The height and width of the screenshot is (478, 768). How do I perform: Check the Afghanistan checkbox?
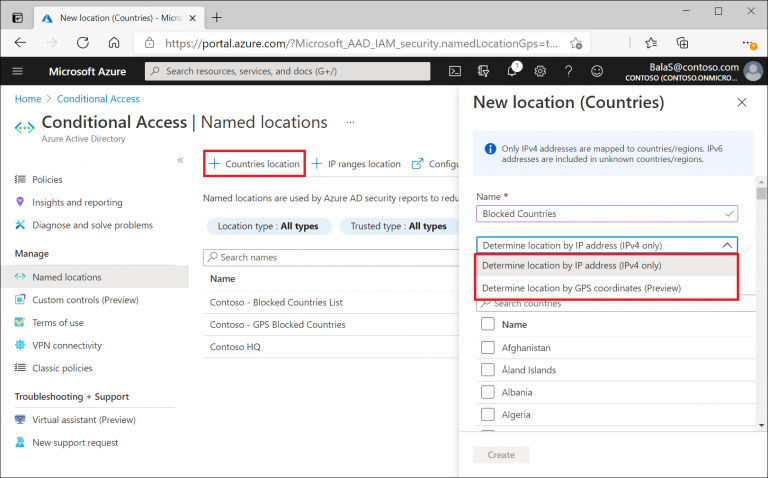(488, 347)
